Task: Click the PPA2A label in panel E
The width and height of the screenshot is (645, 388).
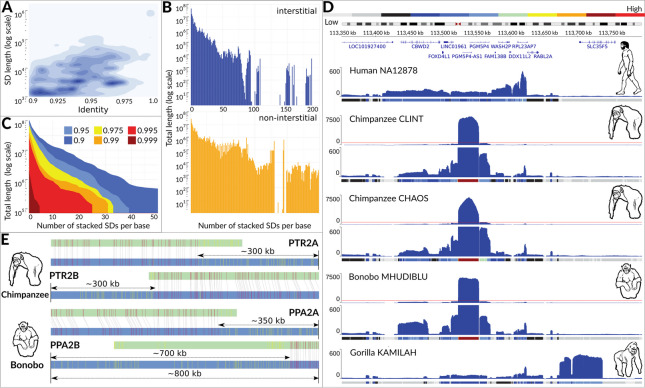Action: pyautogui.click(x=304, y=312)
